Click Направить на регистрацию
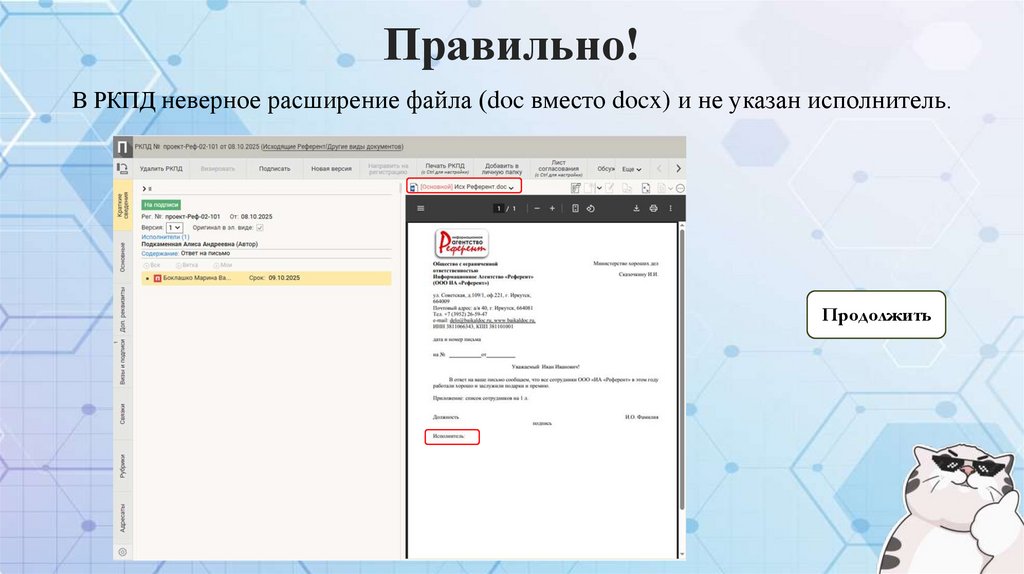The image size is (1024, 574). (388, 168)
